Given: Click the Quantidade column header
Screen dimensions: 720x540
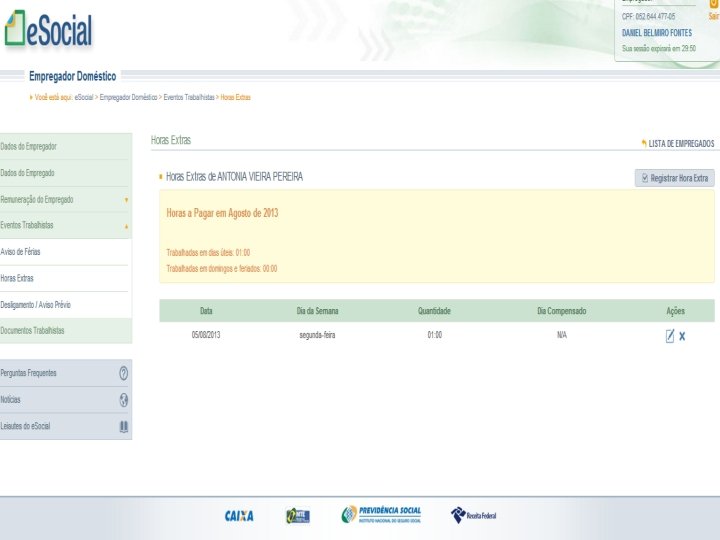Looking at the screenshot, I should 434,311.
